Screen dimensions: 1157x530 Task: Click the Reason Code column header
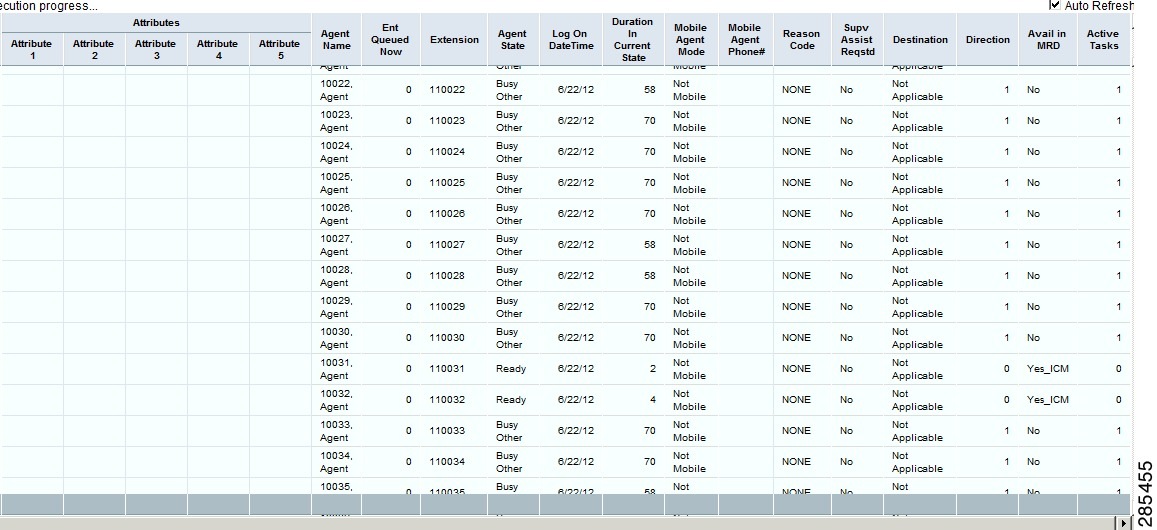[801, 40]
